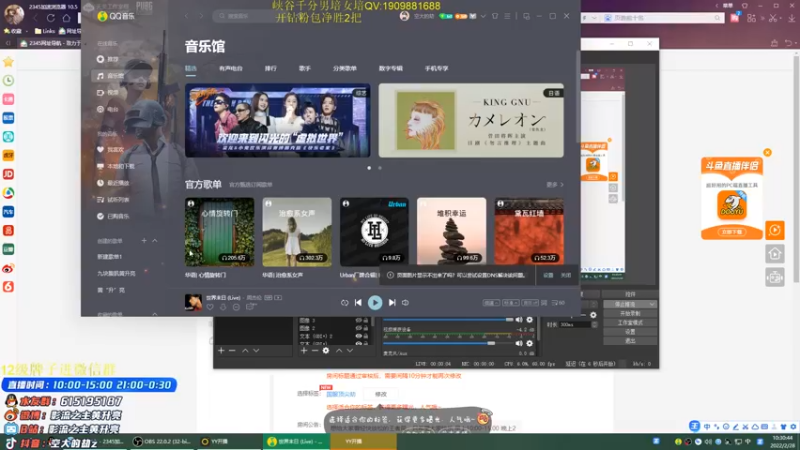Open the 电台 radio section in sidebar

[x=108, y=109]
